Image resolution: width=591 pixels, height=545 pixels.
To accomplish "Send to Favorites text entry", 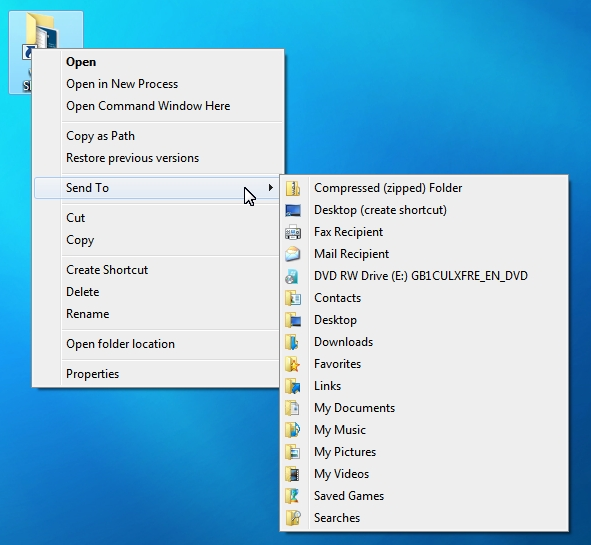I will 337,364.
